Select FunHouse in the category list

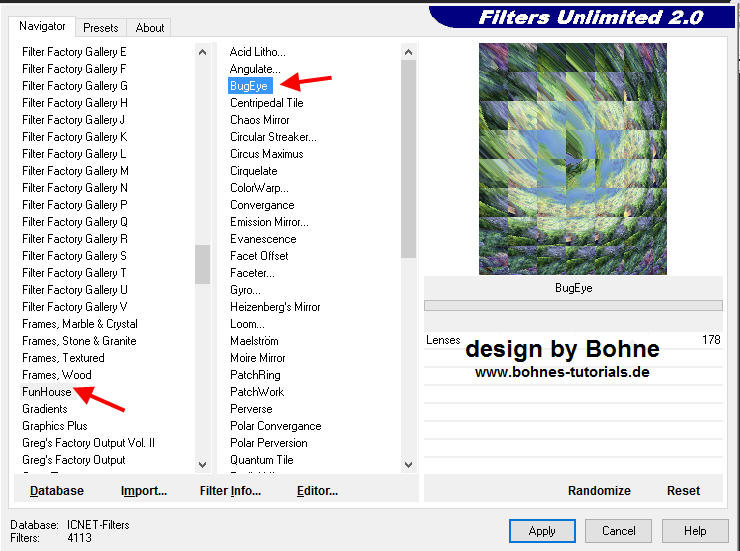click(x=47, y=392)
